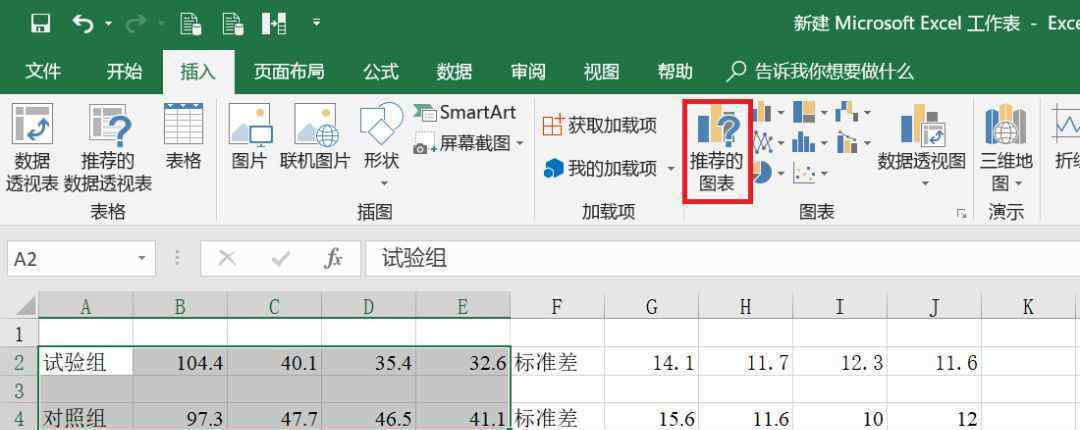1080x430 pixels.
Task: Open Charts group dialog launcher
Action: tap(961, 213)
